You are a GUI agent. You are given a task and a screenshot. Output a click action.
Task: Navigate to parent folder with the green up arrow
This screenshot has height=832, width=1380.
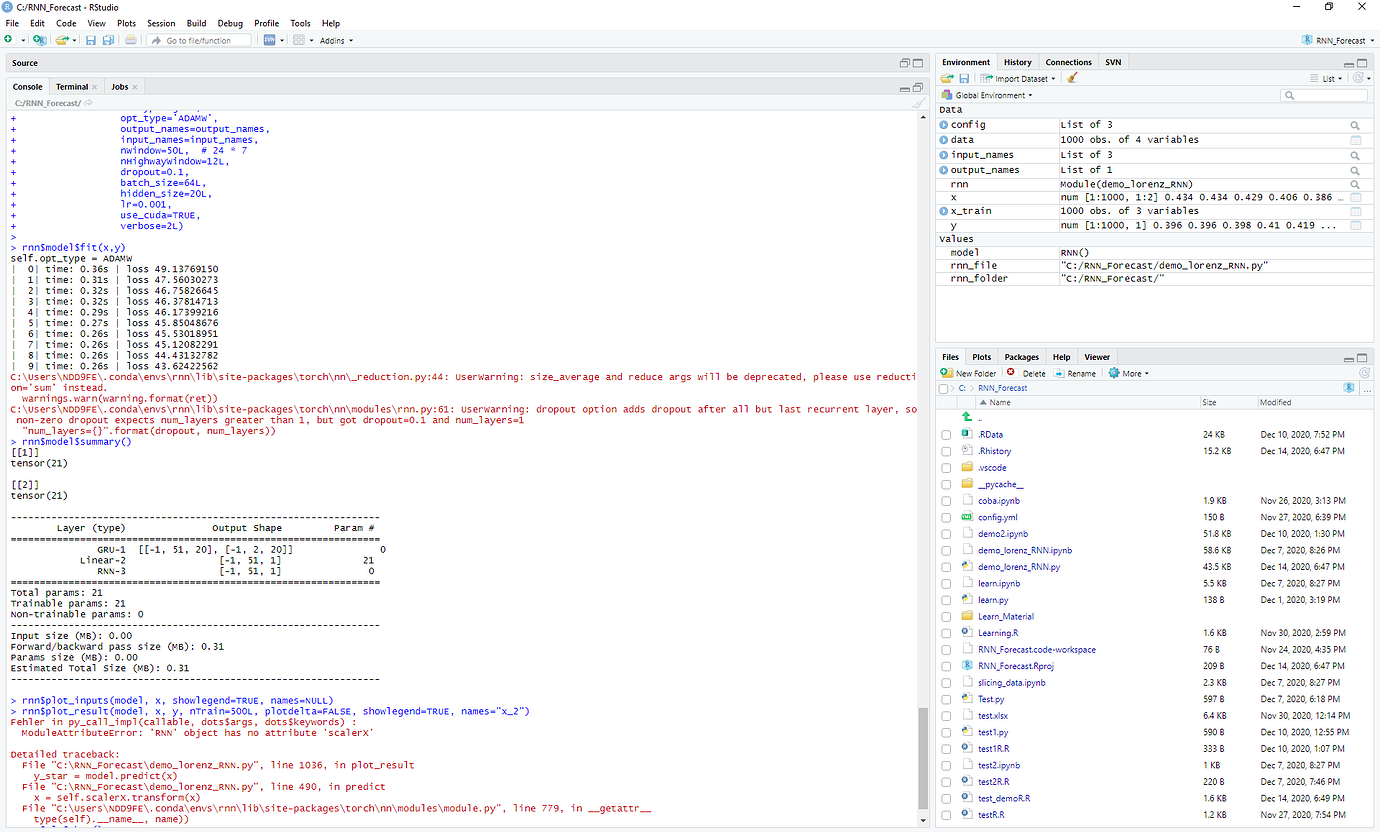966,417
